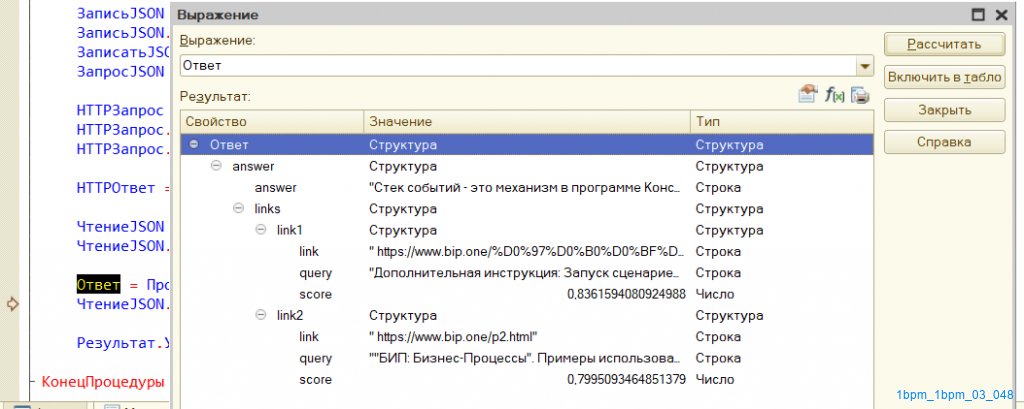The width and height of the screenshot is (1024, 409).
Task: Close the Выражение dialog with X
Action: point(1003,15)
